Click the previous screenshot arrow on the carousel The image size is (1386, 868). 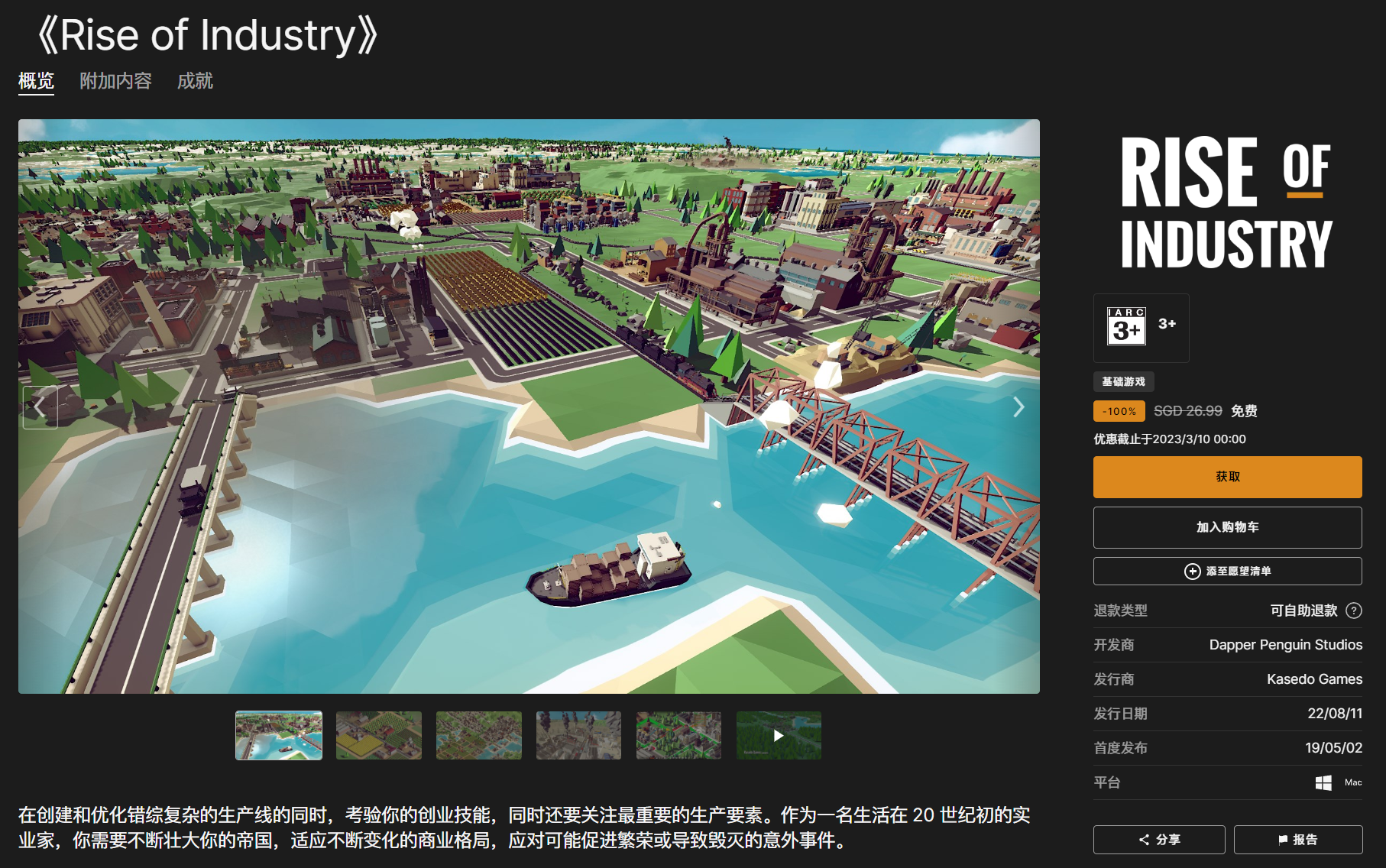[40, 407]
